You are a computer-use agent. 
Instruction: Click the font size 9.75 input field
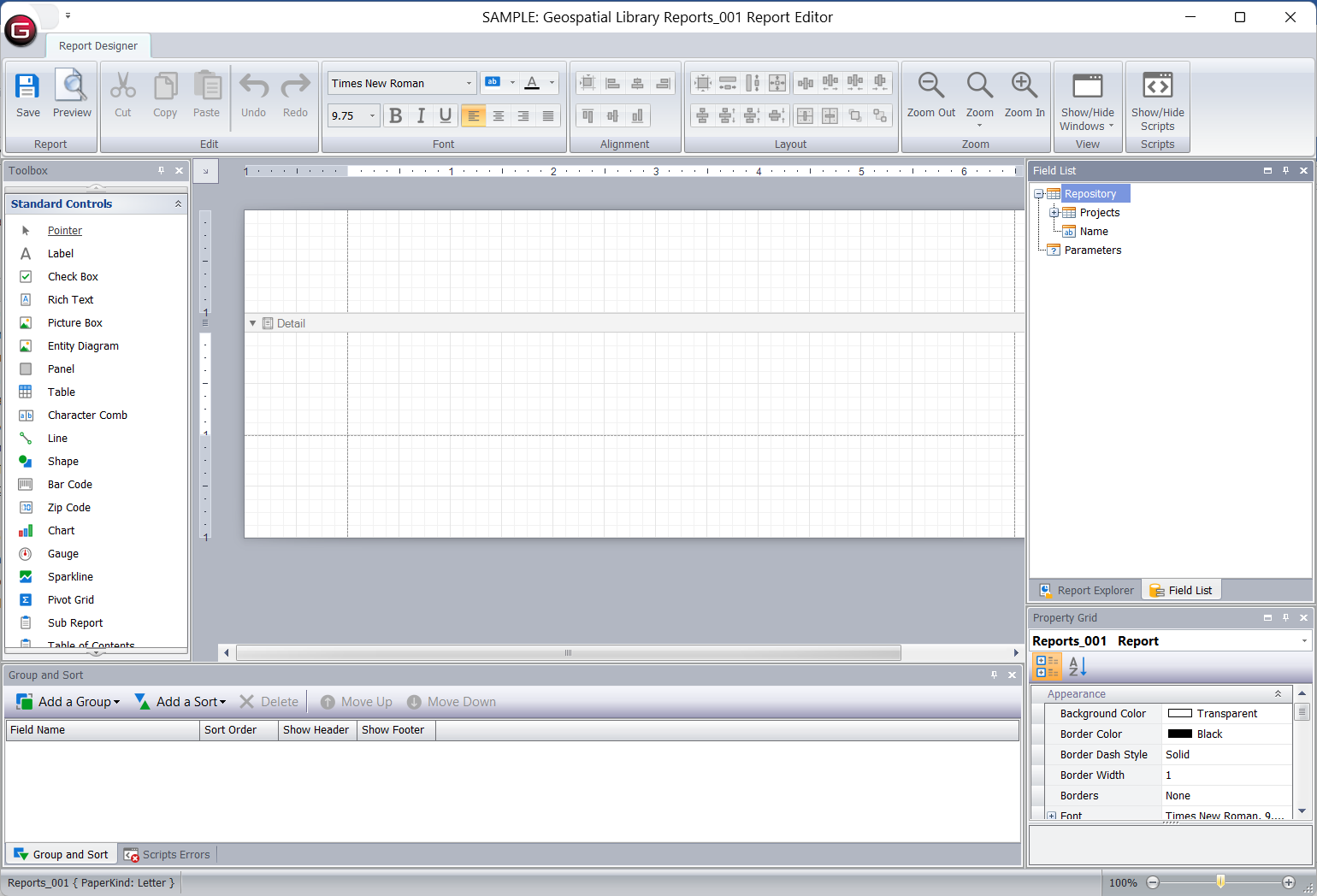tap(347, 116)
